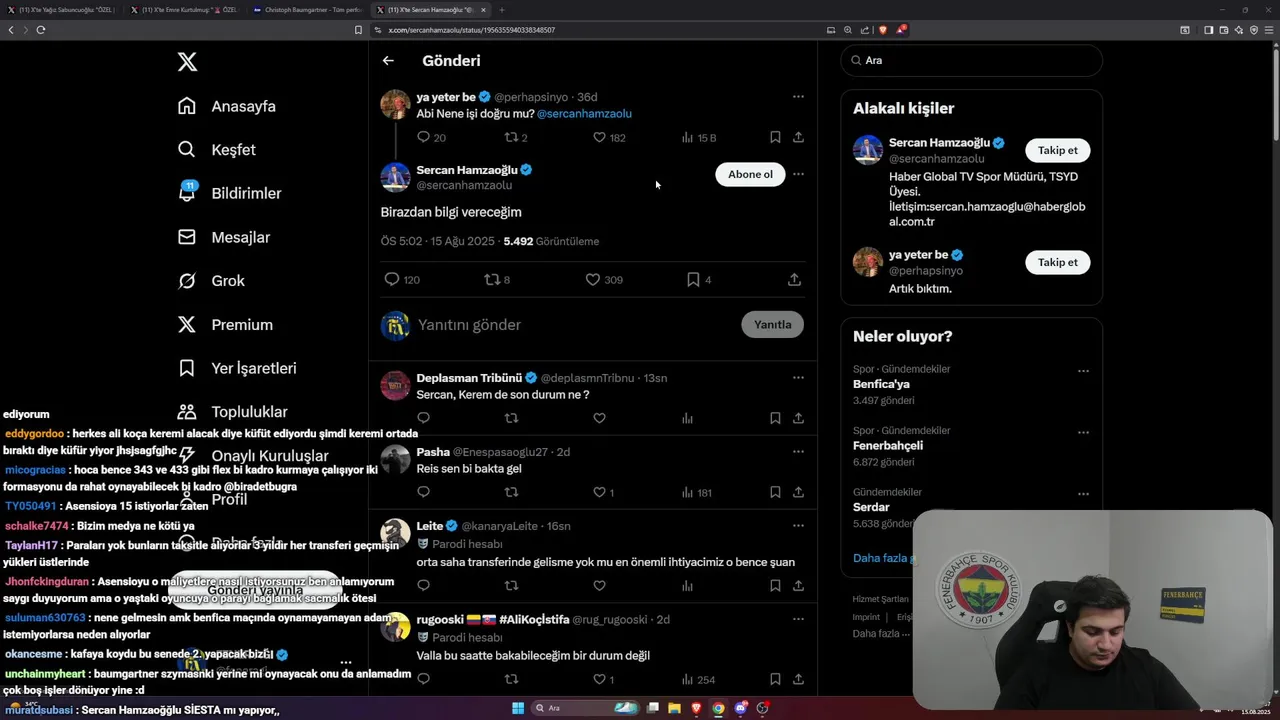The image size is (1280, 720).
Task: Open Chrome from taskbar
Action: click(x=718, y=708)
